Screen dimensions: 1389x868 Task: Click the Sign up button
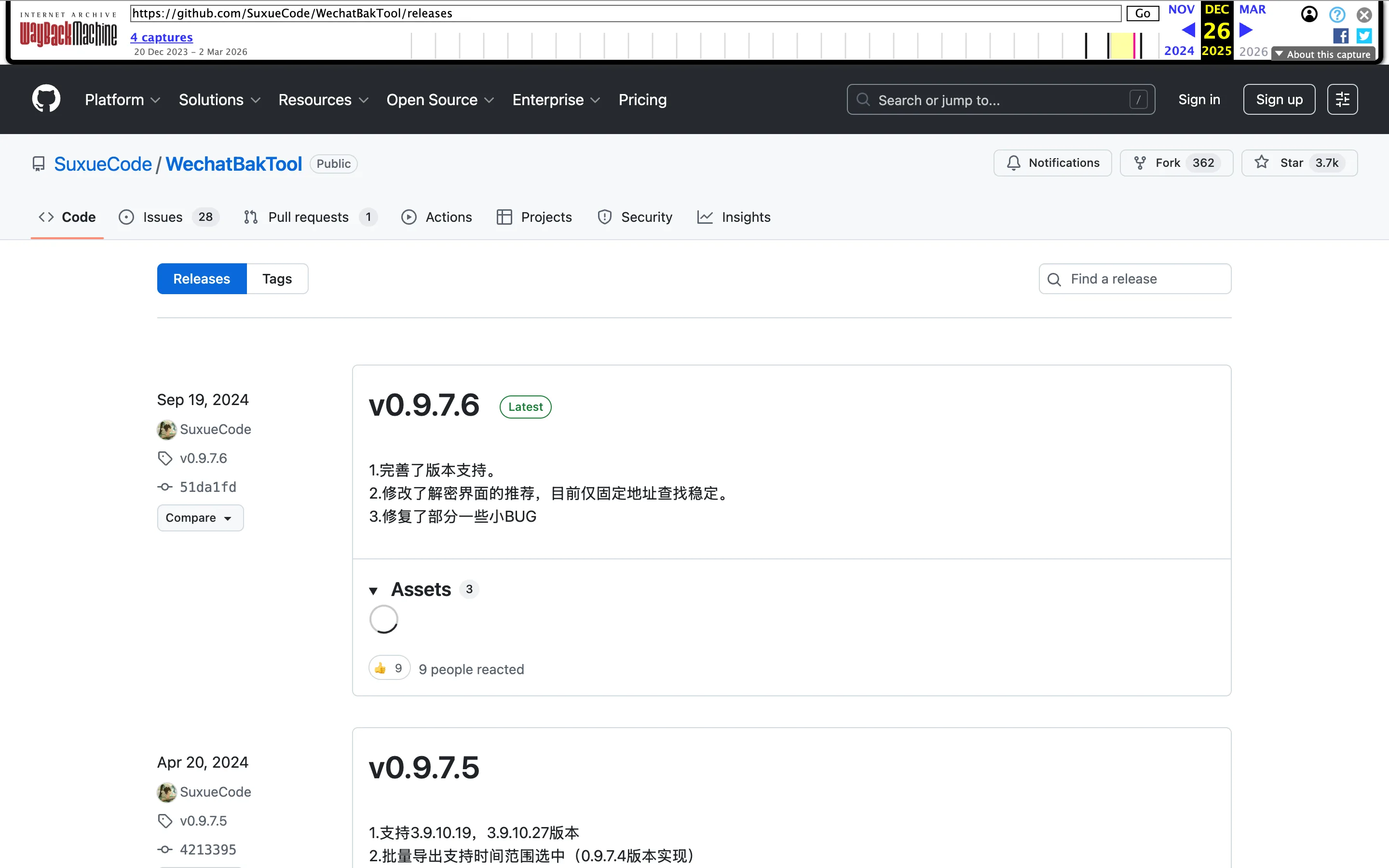pyautogui.click(x=1279, y=99)
